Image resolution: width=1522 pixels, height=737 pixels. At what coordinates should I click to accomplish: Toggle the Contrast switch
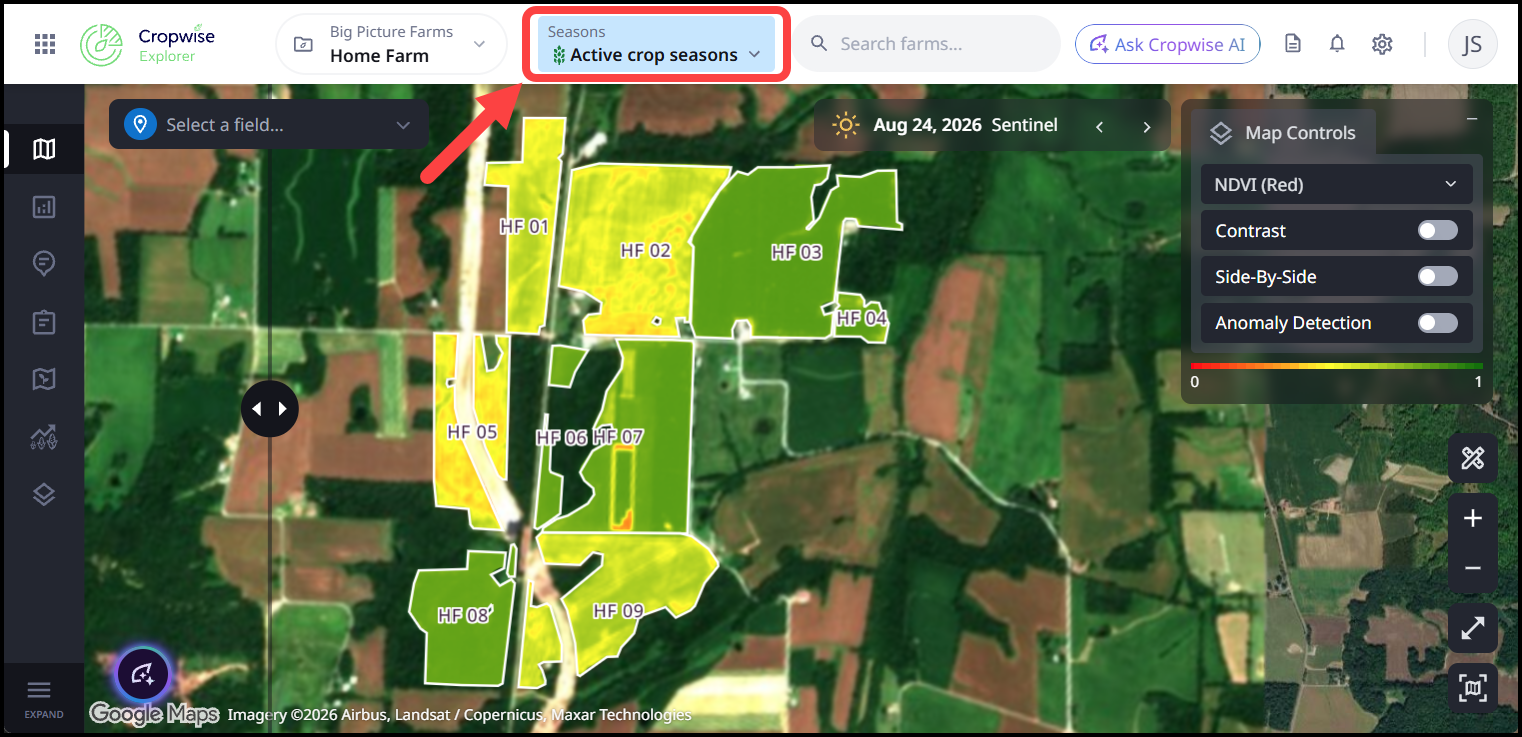click(1438, 231)
